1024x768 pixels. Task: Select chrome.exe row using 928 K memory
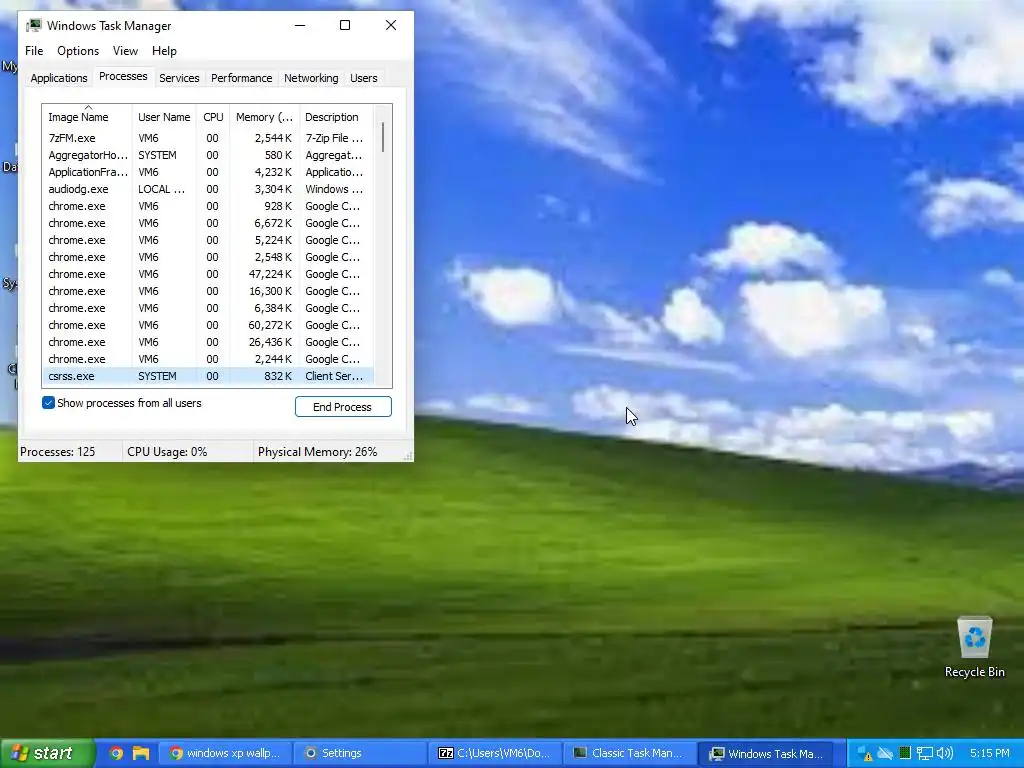208,206
